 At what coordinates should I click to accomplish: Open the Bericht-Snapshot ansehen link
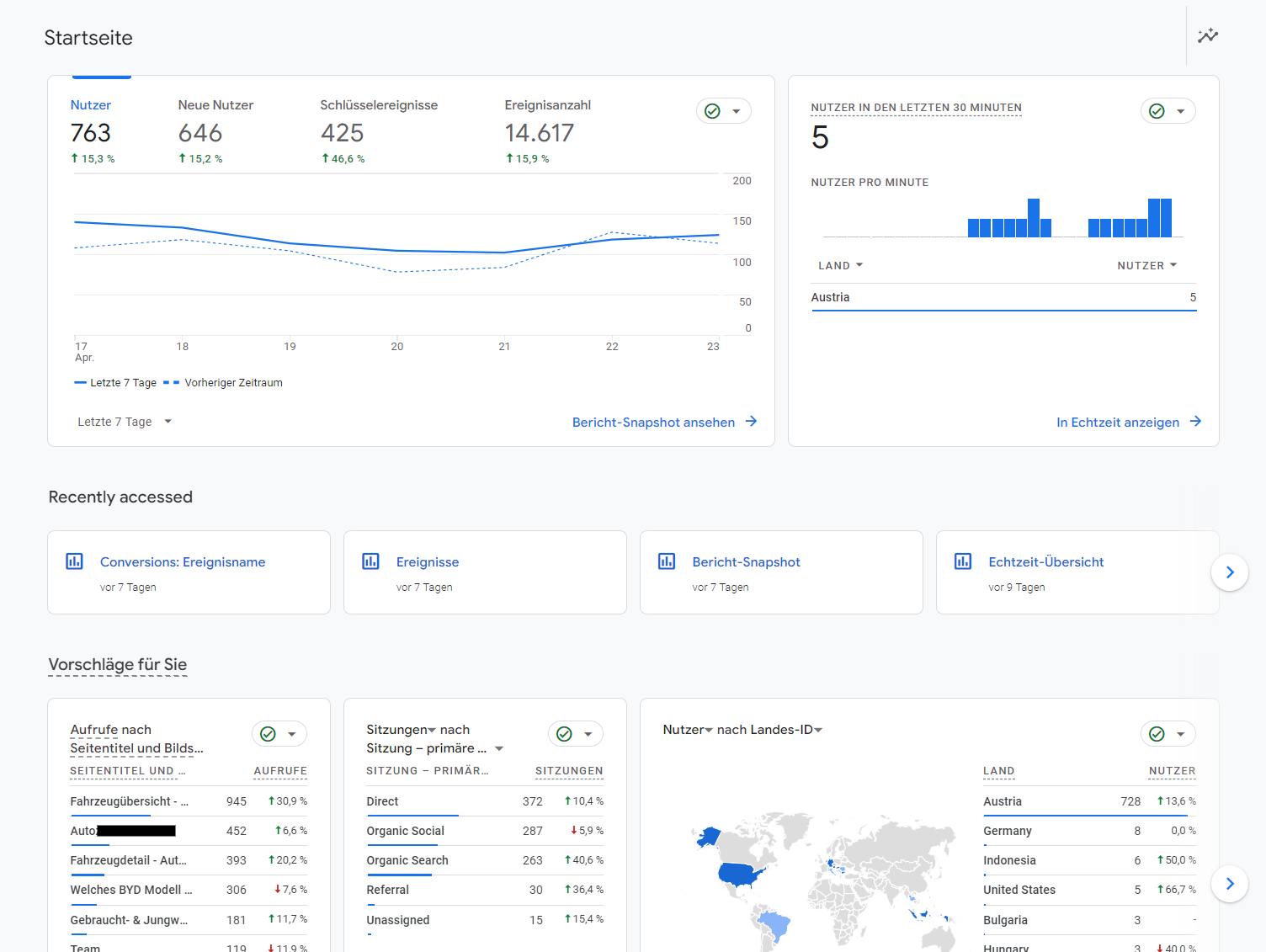653,423
